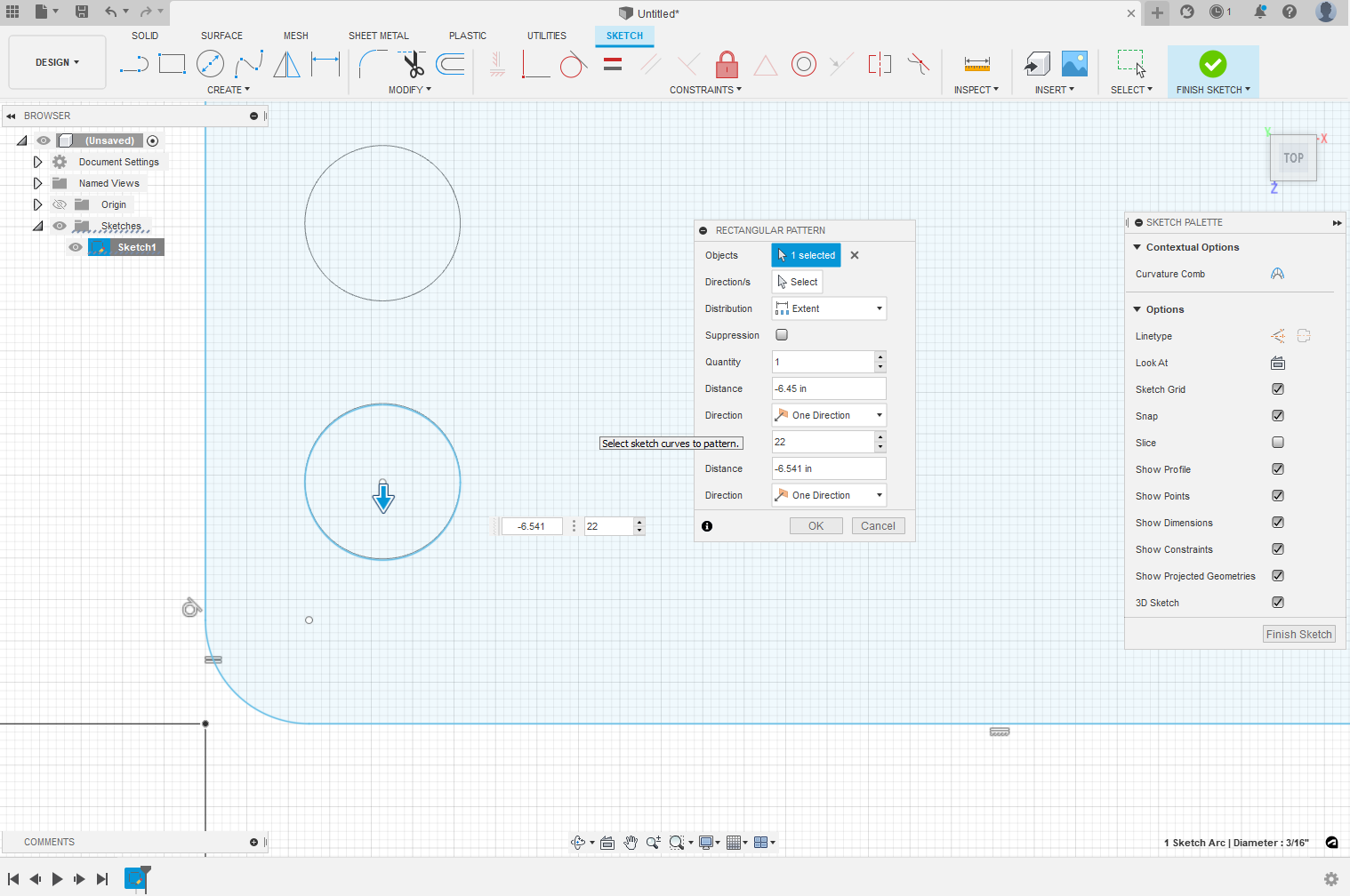Select the Concentric constraint icon

[x=803, y=64]
